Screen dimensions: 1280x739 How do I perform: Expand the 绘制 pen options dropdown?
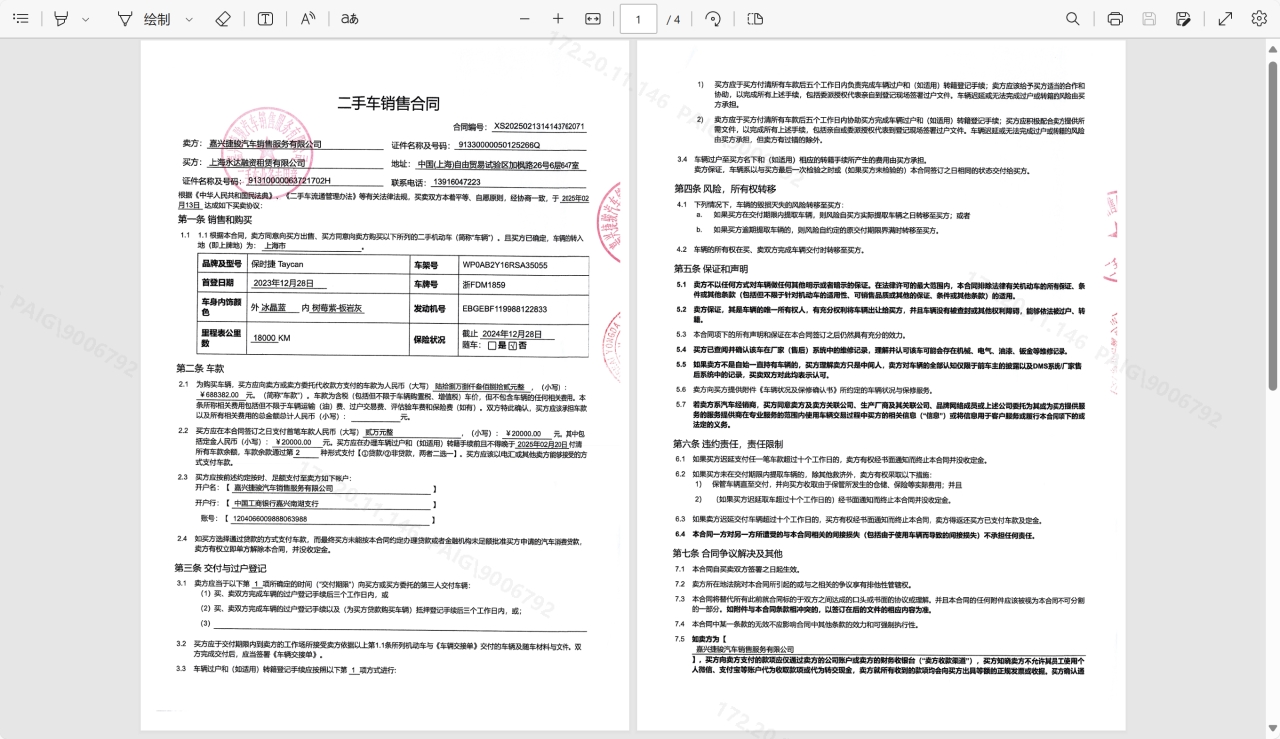point(189,19)
